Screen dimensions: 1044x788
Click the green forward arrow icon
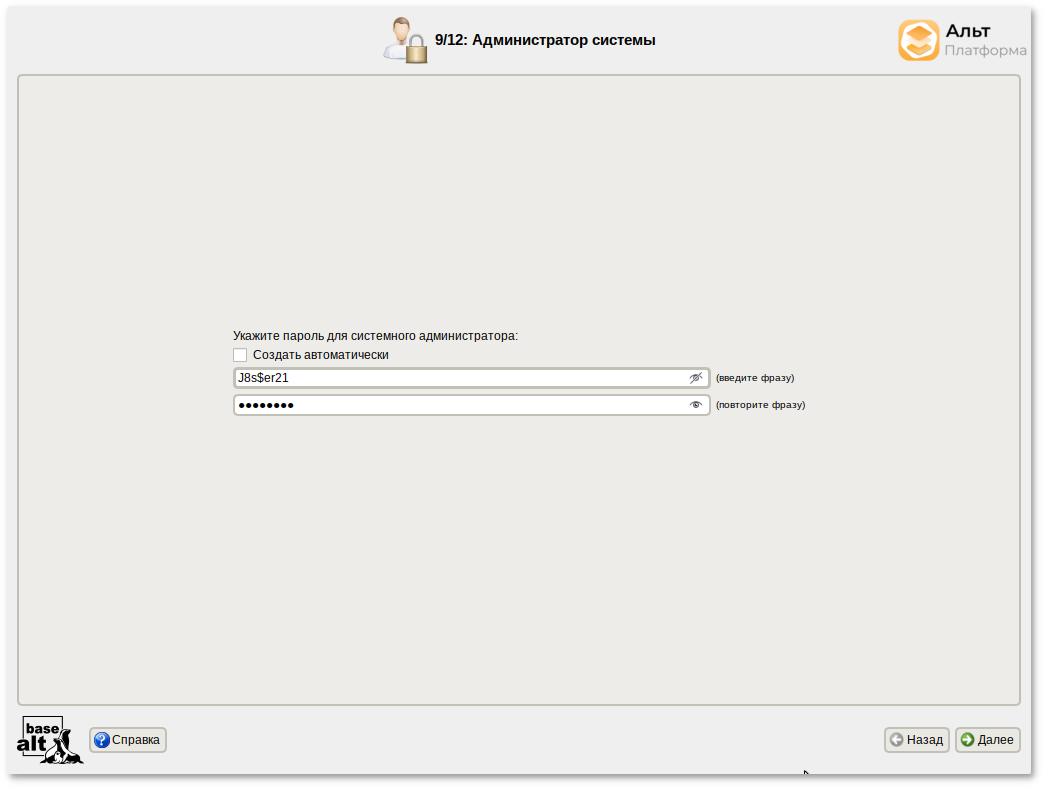(967, 740)
